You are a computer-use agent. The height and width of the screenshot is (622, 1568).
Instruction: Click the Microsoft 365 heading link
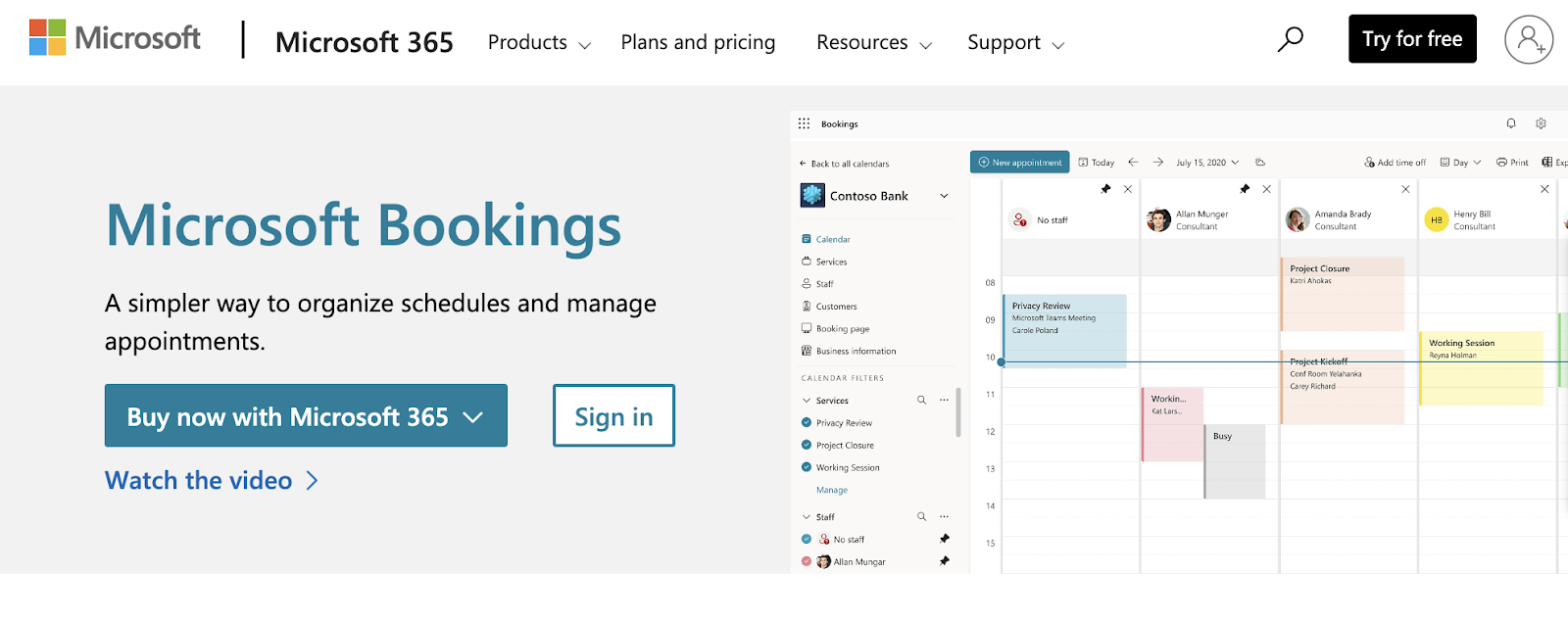point(365,42)
